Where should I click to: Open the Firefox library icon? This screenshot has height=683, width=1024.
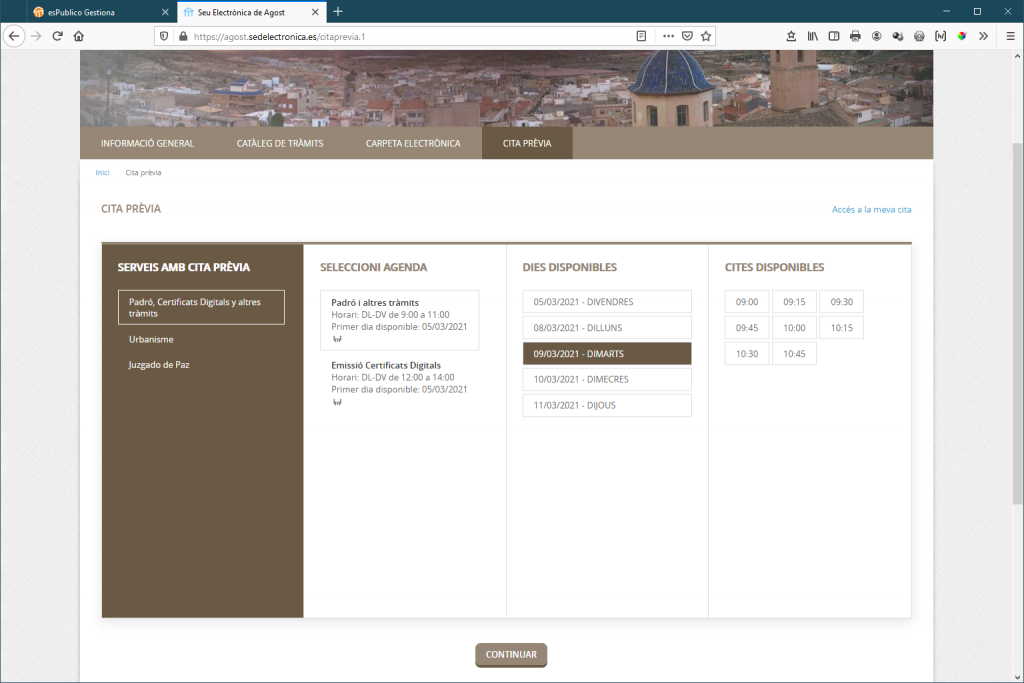(813, 36)
